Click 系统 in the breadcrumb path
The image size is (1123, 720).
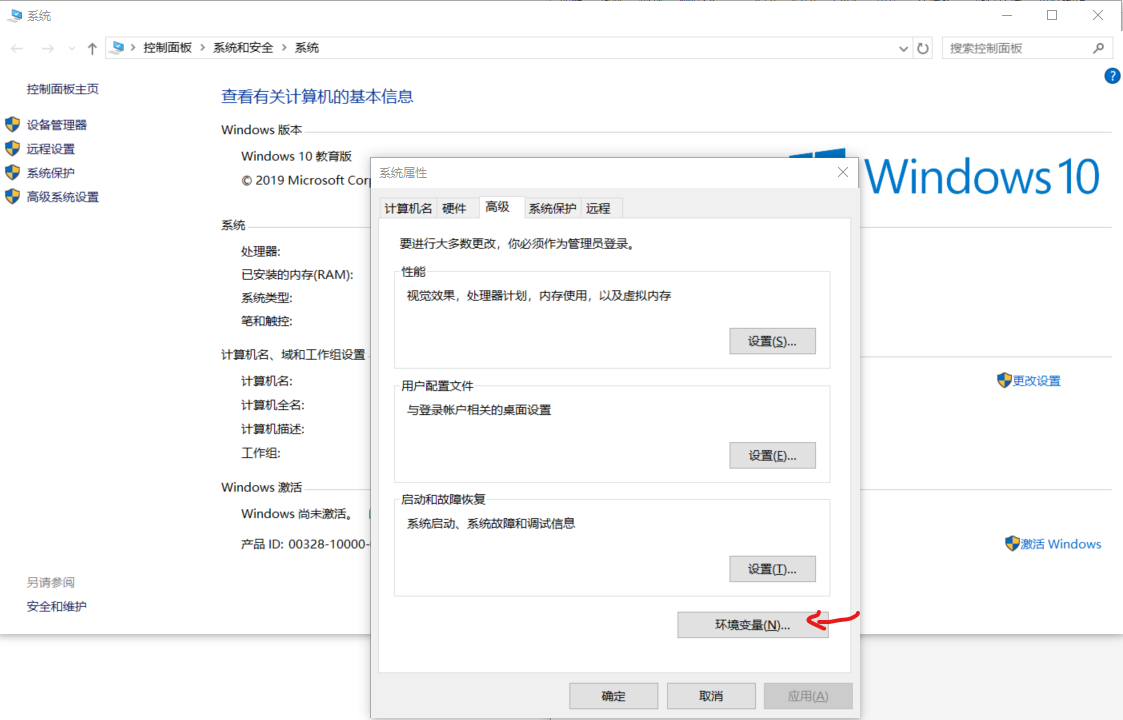(307, 47)
